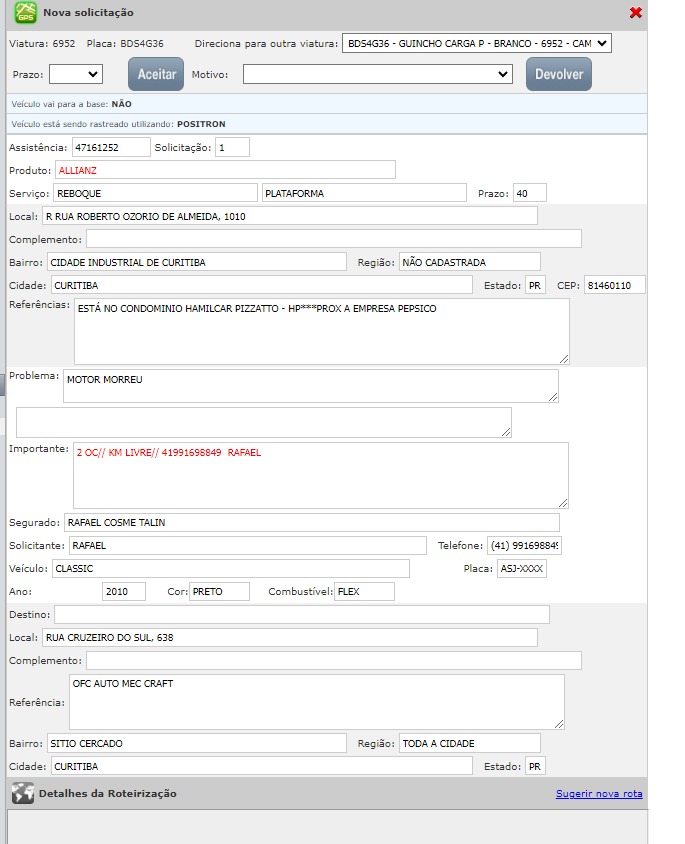This screenshot has width=685, height=844.
Task: Click the Problema text area showing MOTOR MORREU
Action: pos(310,386)
